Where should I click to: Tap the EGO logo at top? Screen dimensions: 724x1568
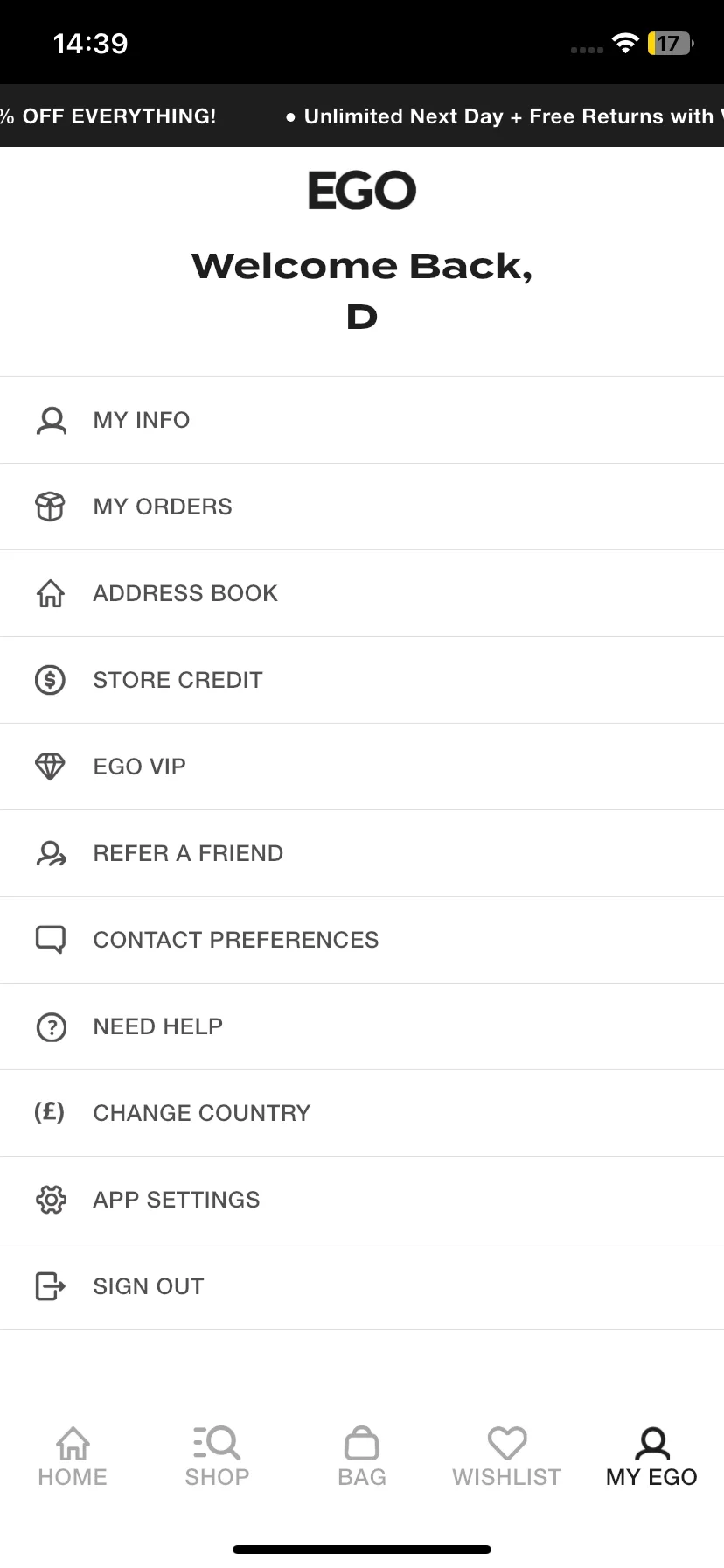click(x=362, y=190)
